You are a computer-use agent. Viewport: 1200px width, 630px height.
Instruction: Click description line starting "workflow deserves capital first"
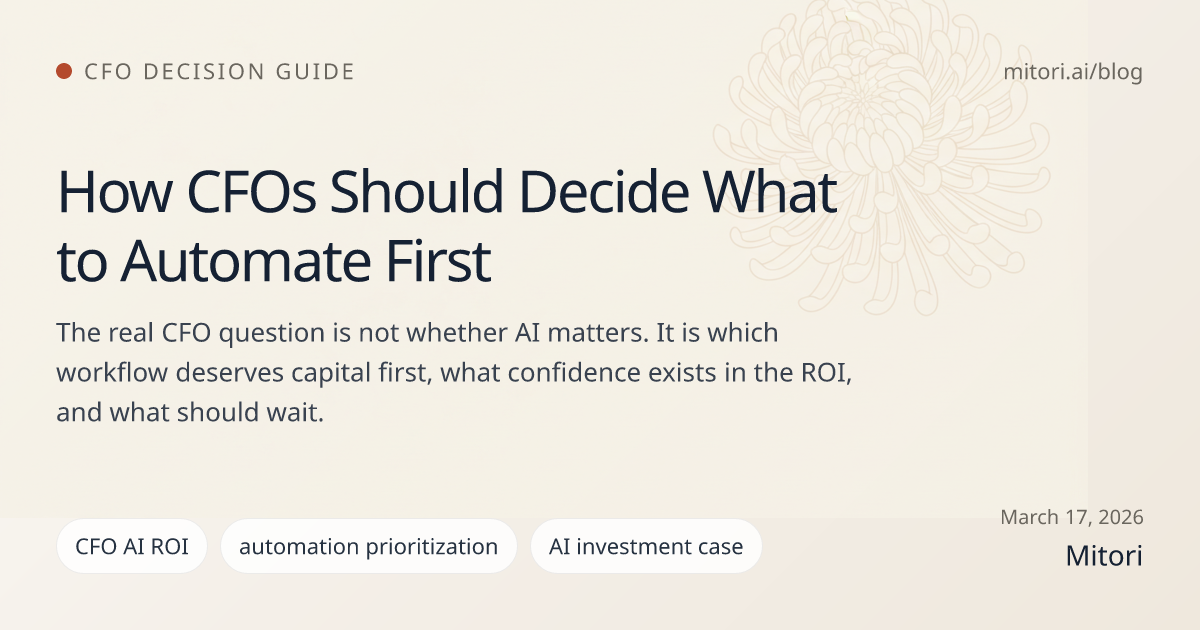[454, 373]
